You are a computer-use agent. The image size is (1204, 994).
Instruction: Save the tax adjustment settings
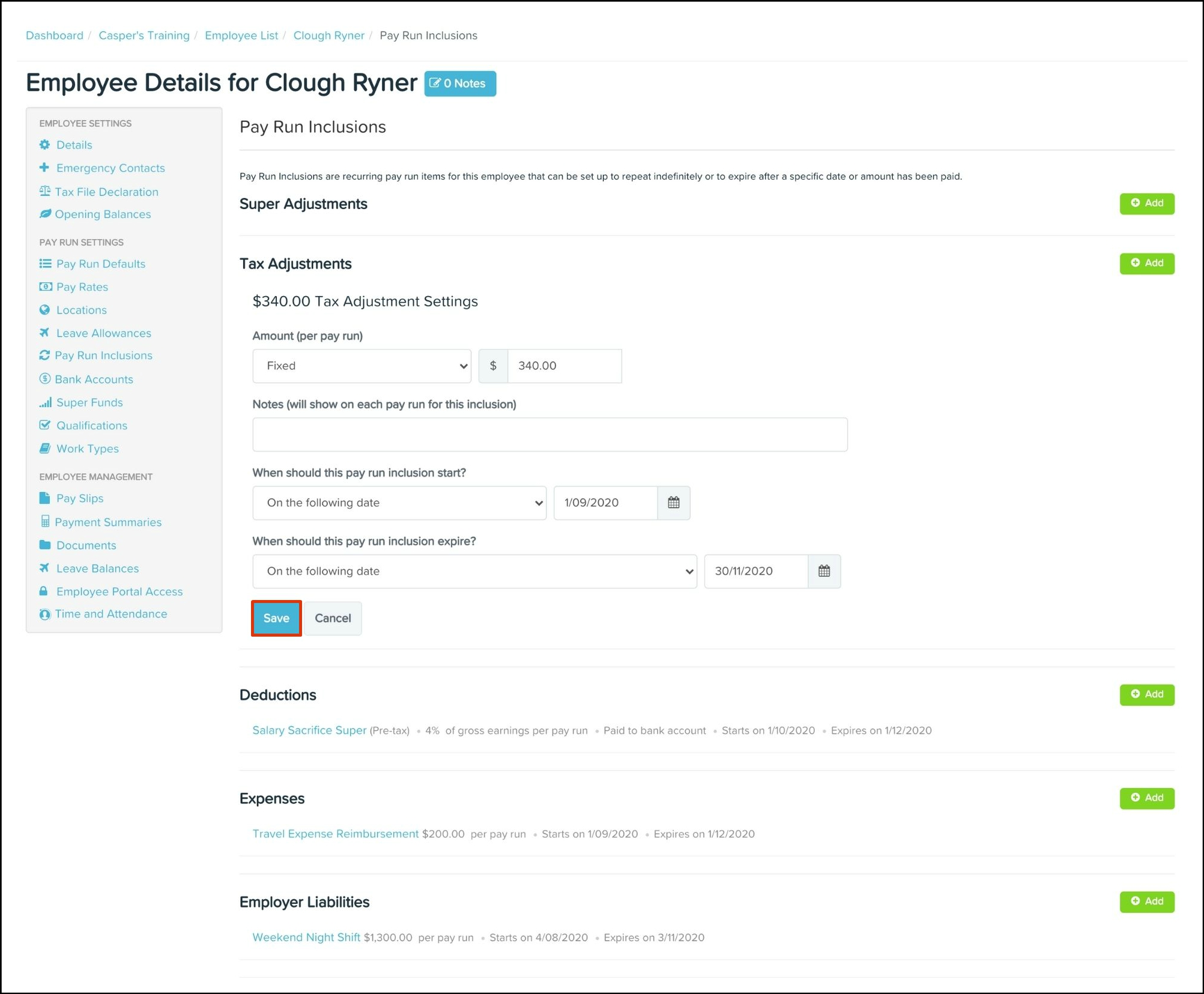(x=276, y=618)
